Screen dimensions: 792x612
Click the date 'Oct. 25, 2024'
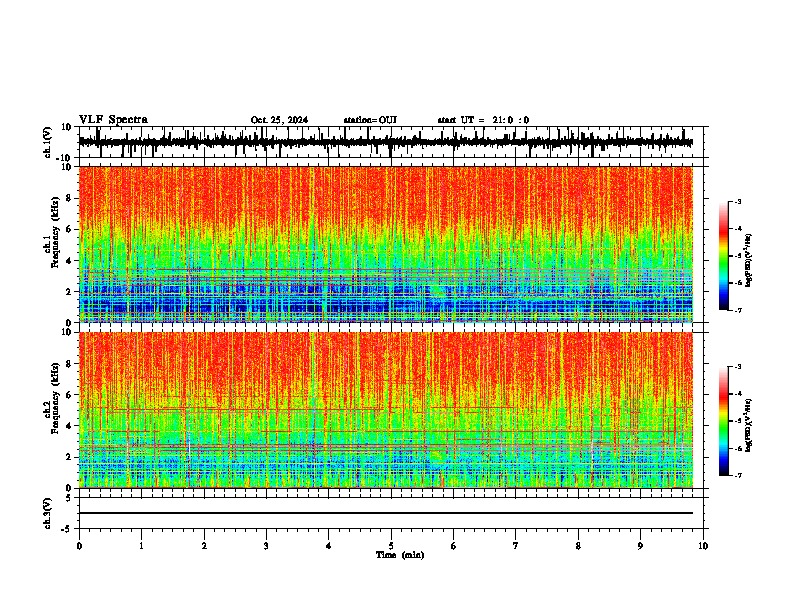(279, 120)
